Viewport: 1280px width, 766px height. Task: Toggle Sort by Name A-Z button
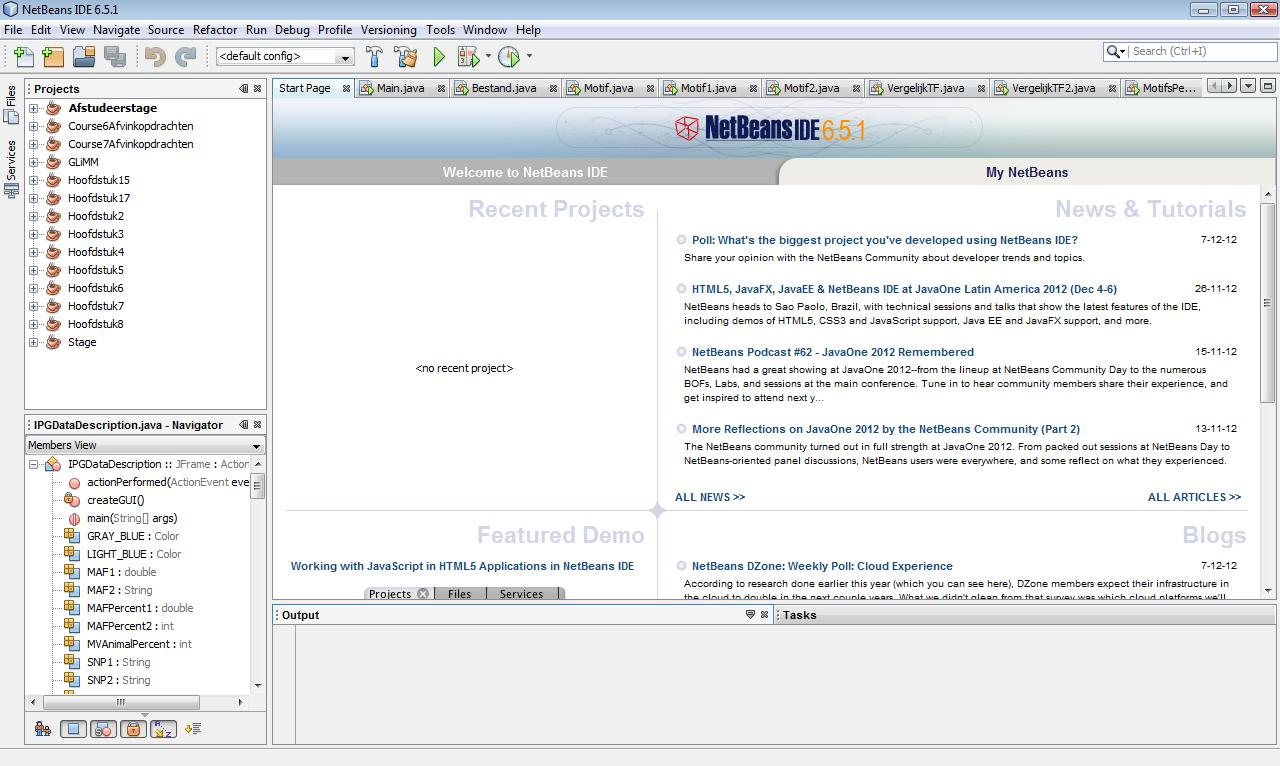(163, 729)
